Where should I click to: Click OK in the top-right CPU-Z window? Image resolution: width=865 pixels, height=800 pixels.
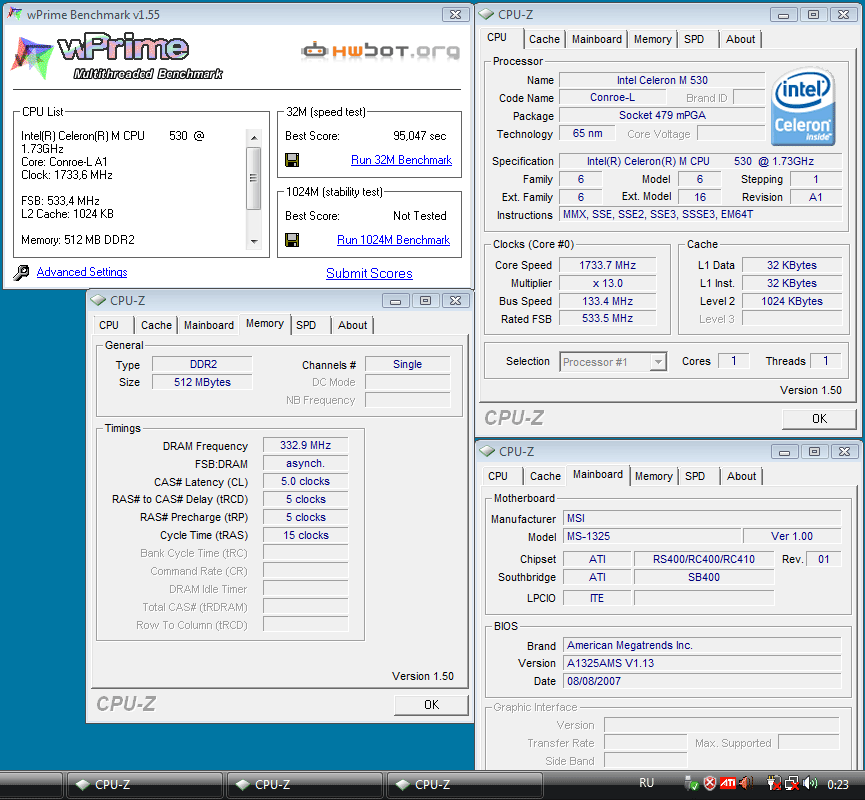coord(819,419)
